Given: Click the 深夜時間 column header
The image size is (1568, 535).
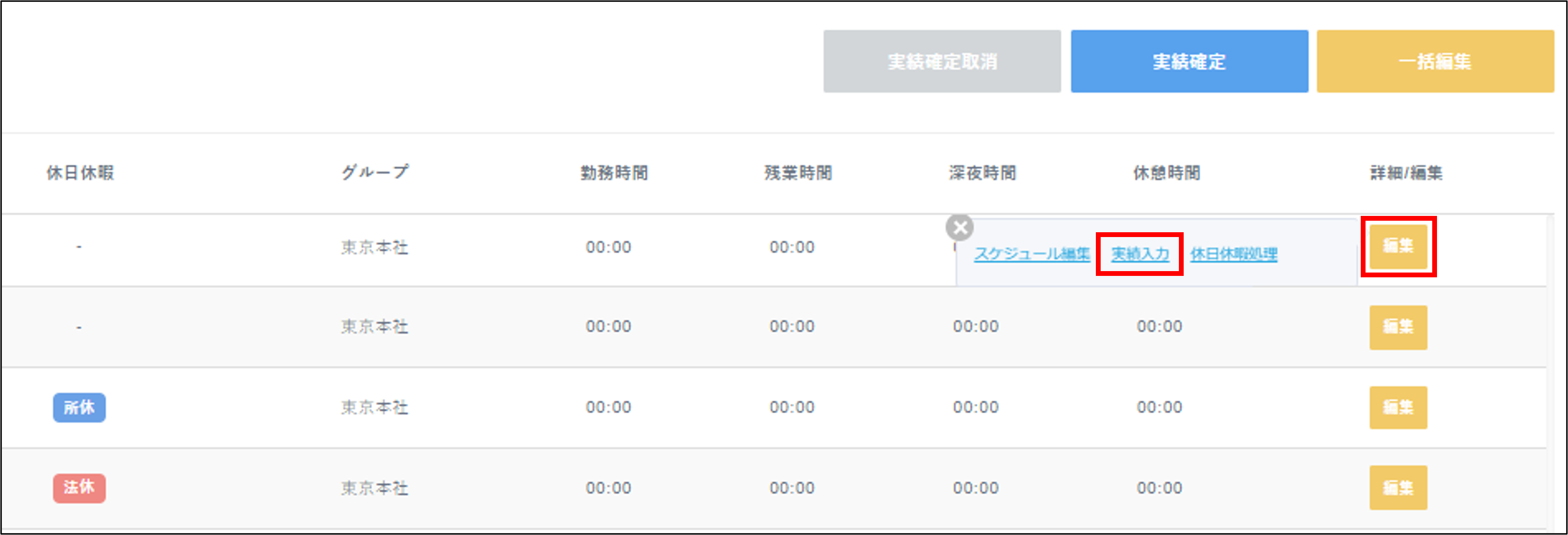Looking at the screenshot, I should tap(982, 173).
